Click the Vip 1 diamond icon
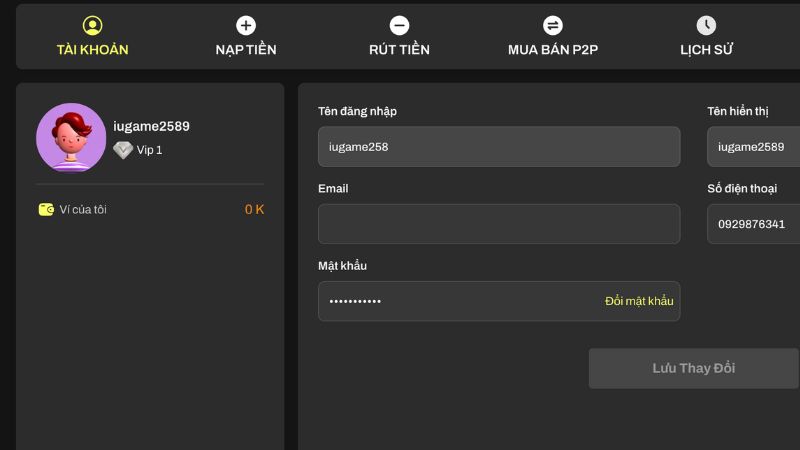800x450 pixels. (123, 150)
